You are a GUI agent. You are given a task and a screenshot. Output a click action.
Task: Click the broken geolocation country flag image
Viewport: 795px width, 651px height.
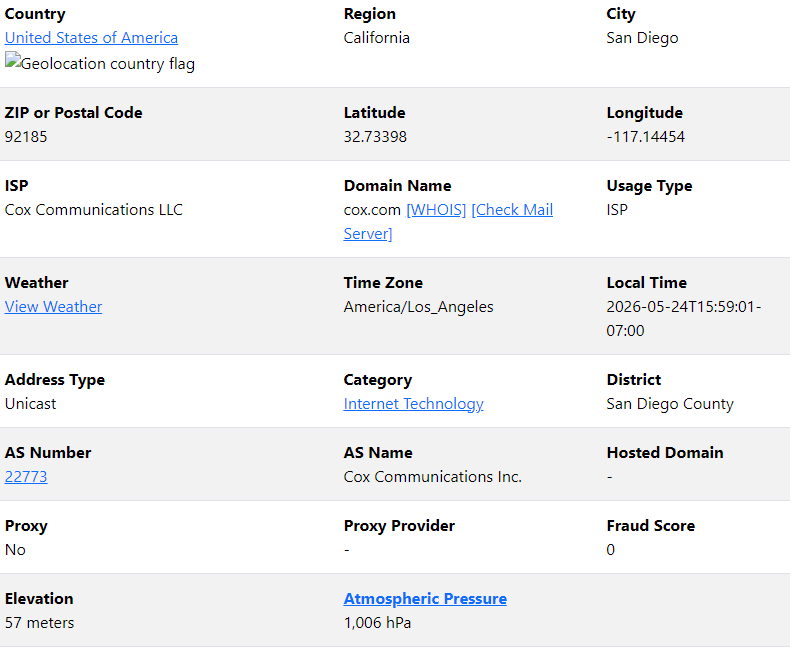tap(100, 64)
